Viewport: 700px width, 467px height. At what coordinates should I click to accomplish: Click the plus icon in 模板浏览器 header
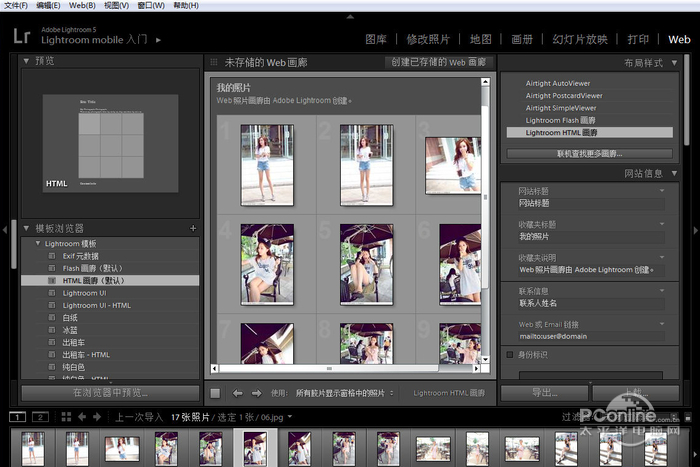point(192,228)
